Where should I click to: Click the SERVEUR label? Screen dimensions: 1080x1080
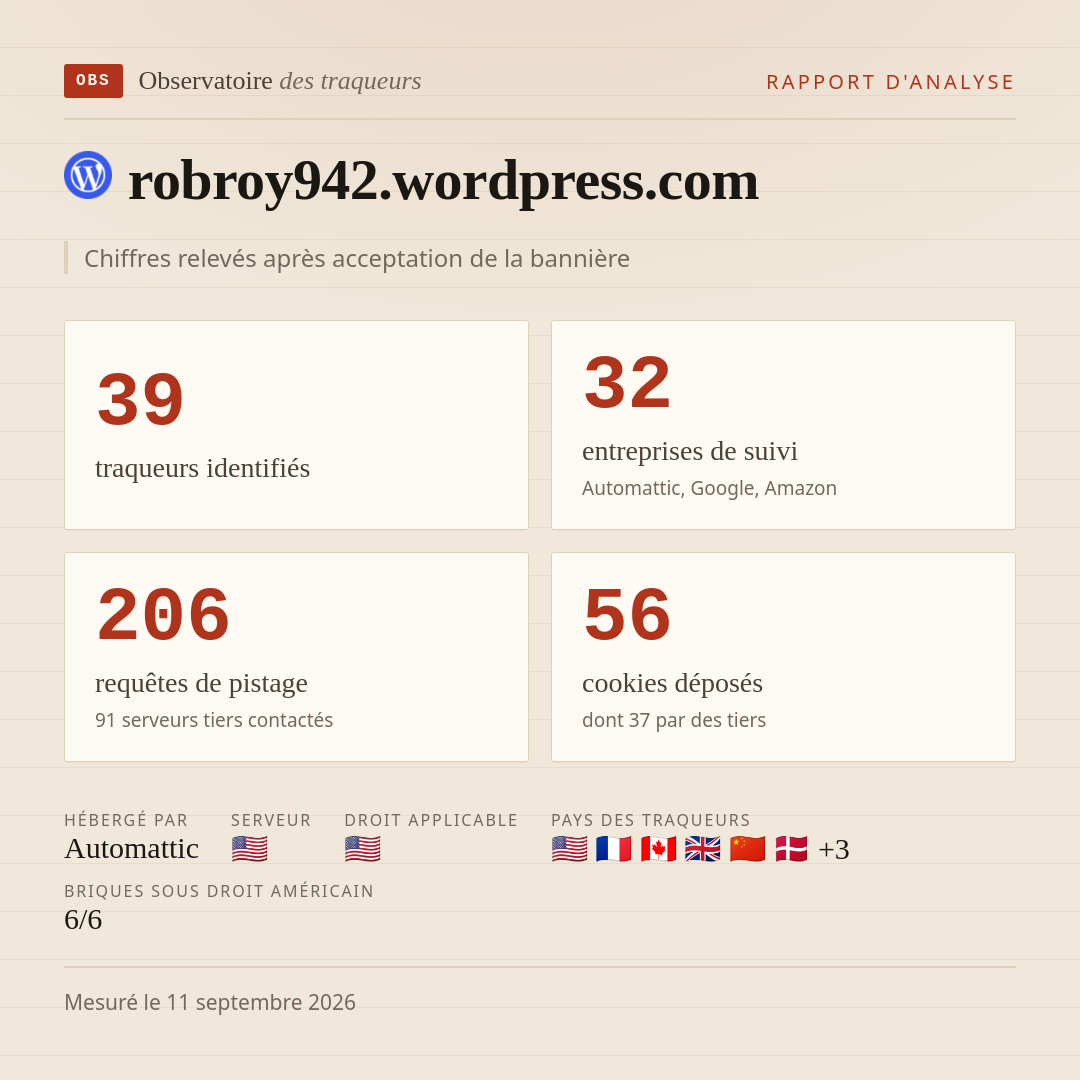[271, 820]
